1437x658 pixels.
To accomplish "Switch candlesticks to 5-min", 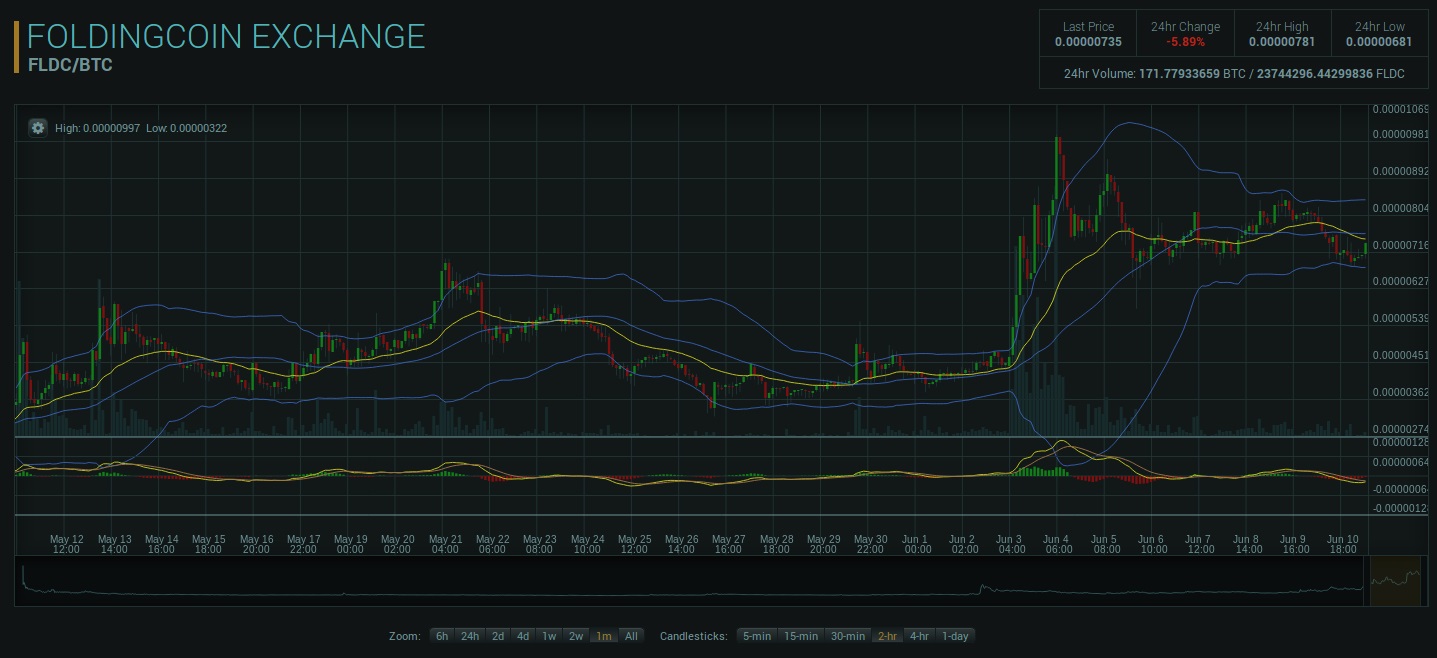I will 757,636.
